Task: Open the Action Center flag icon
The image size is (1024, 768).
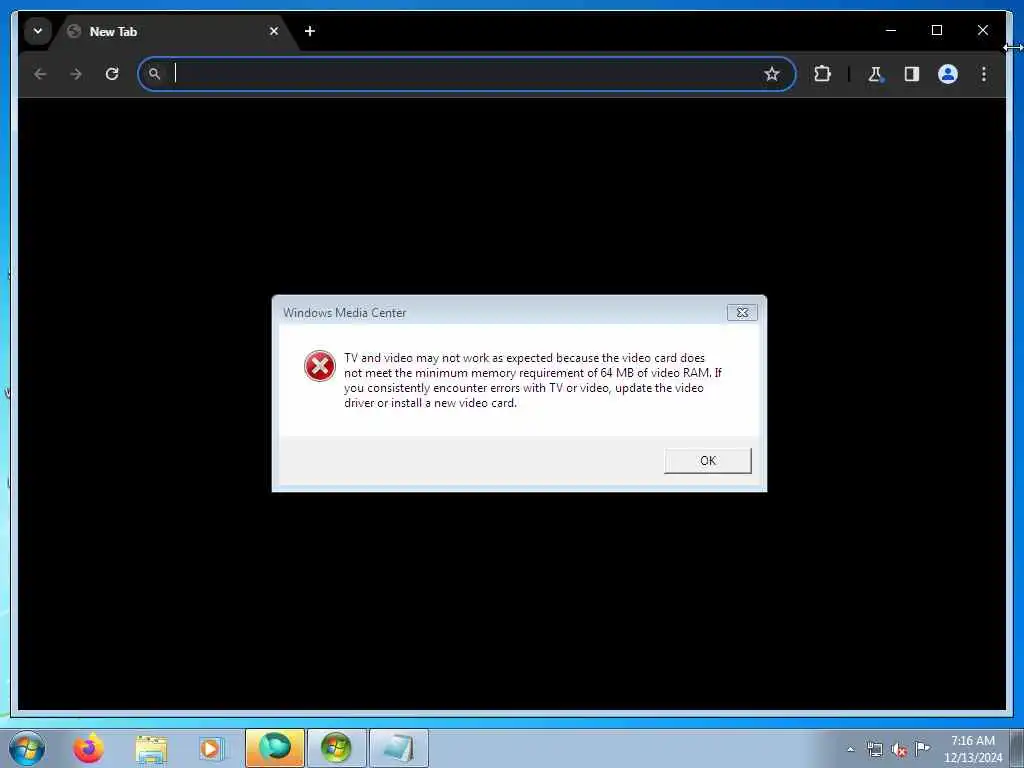Action: [922, 748]
